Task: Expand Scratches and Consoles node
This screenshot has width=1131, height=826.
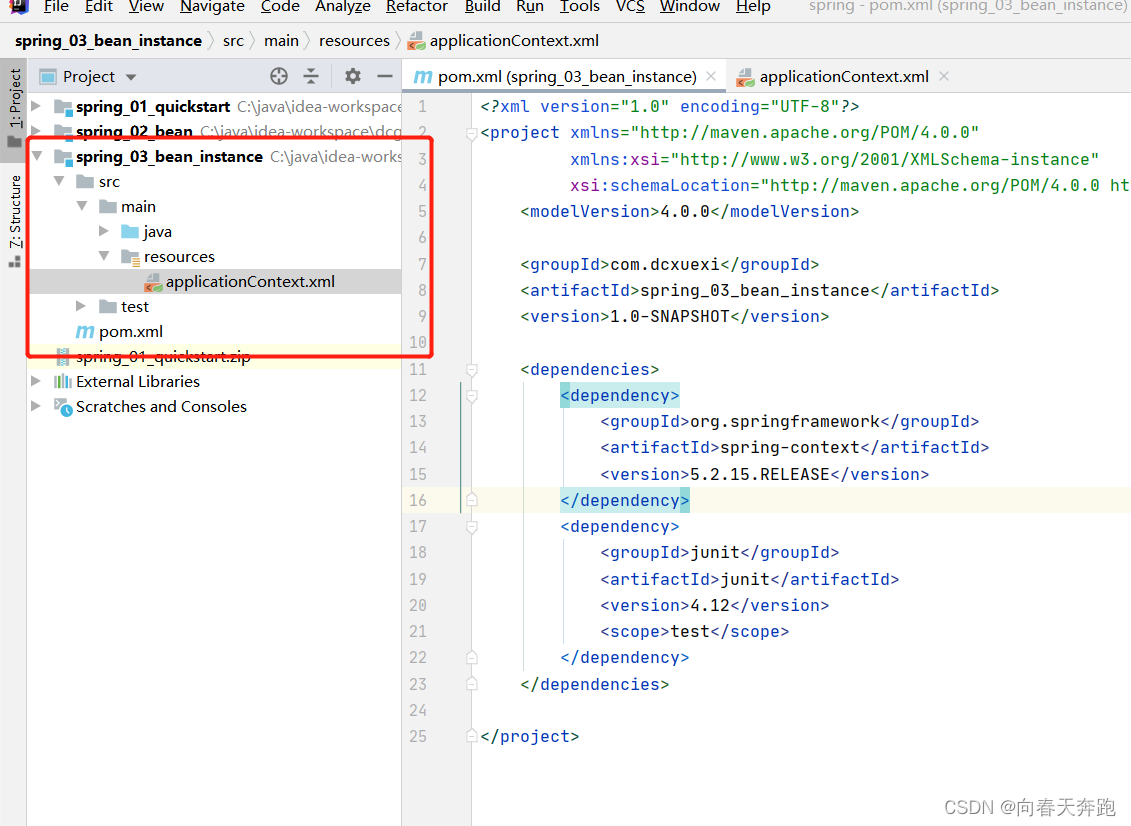Action: [36, 406]
